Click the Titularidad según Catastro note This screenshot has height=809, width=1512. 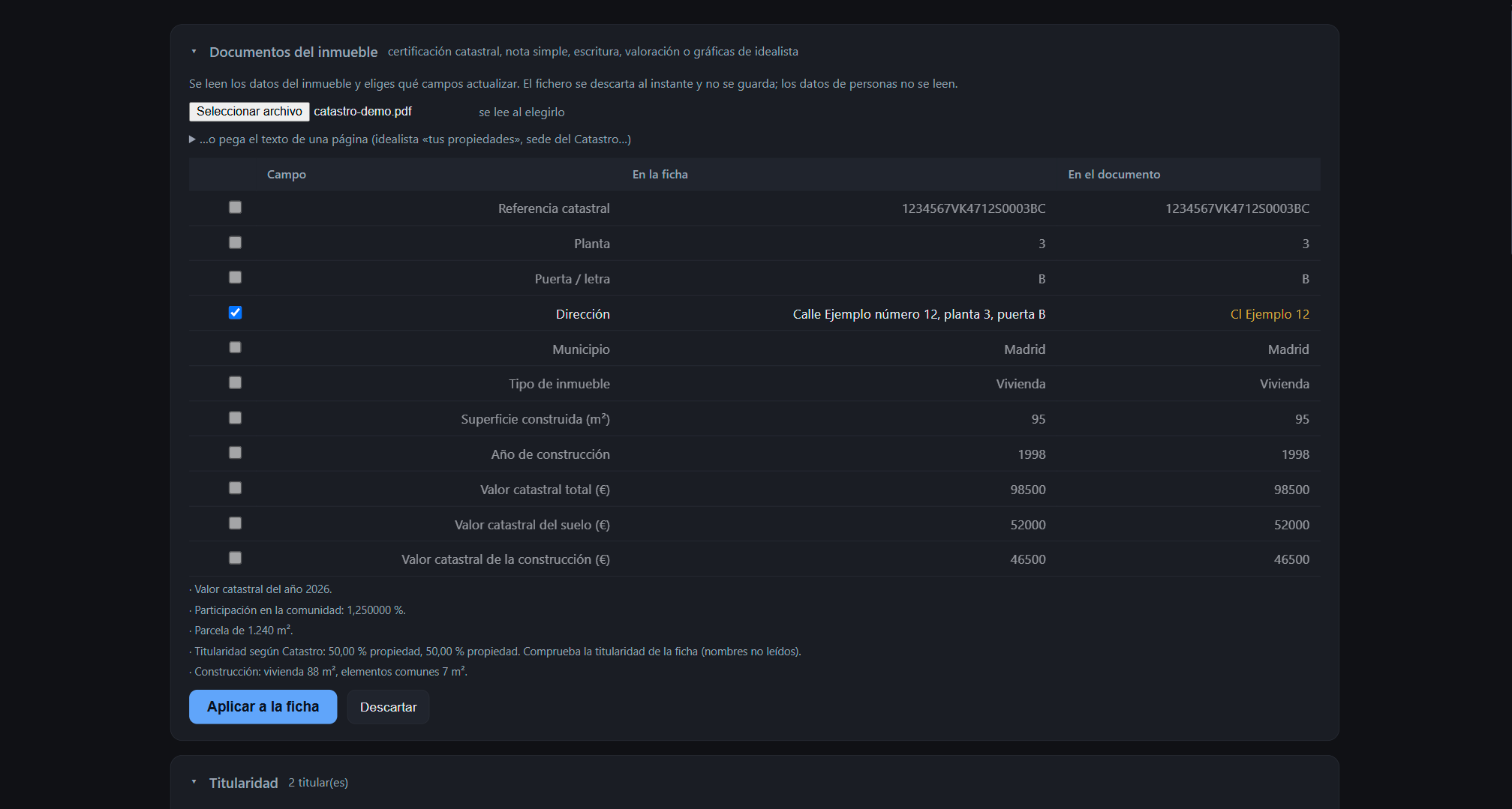(x=495, y=652)
